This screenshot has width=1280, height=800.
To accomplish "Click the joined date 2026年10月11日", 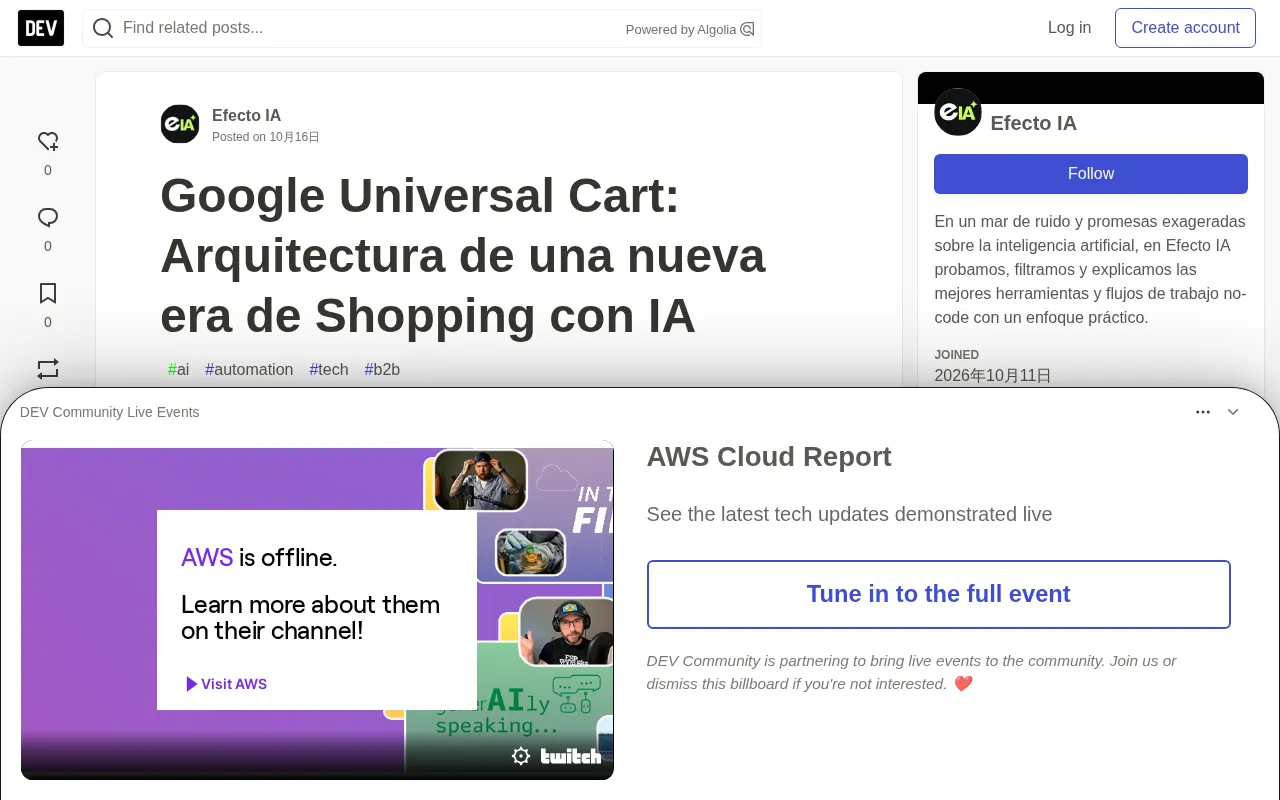I will [x=993, y=376].
